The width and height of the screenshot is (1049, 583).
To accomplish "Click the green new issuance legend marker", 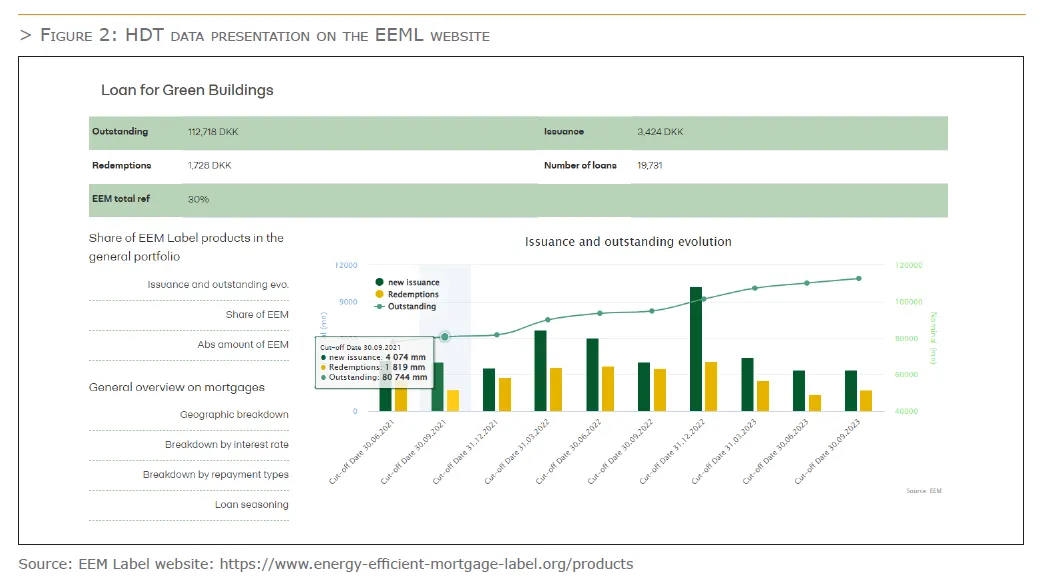I will coord(379,283).
